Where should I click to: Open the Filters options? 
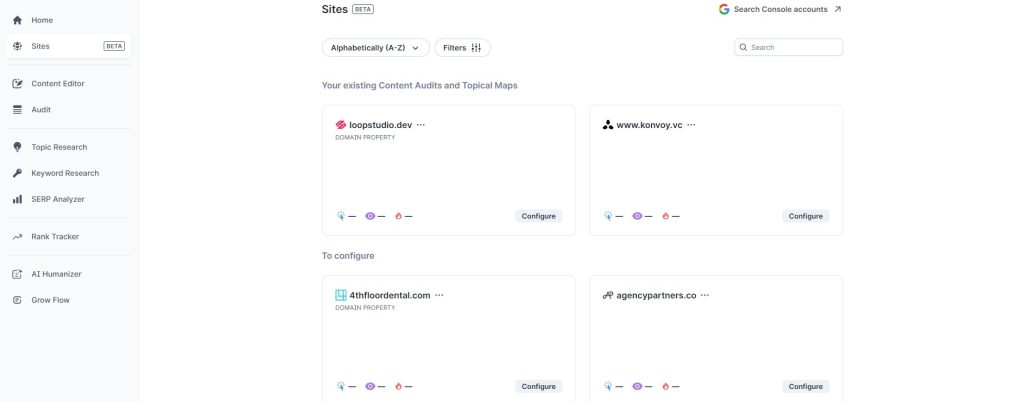pos(462,48)
